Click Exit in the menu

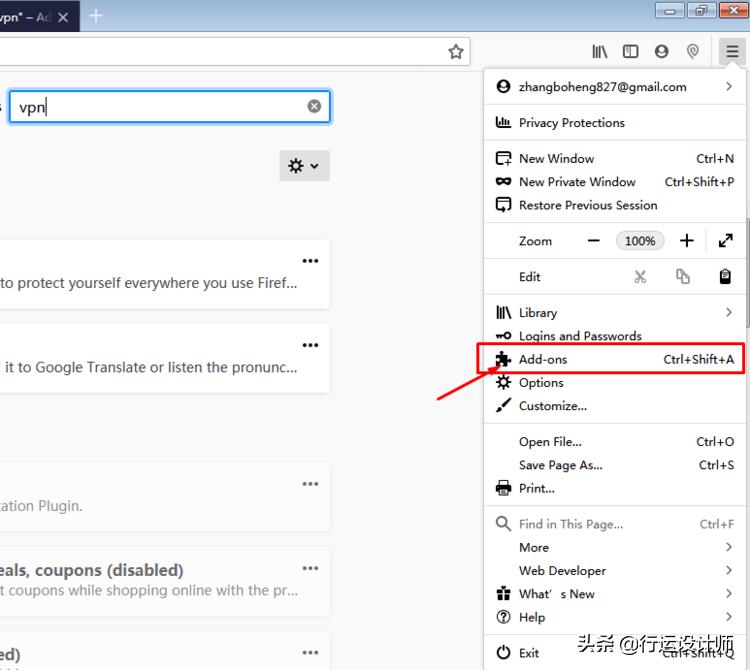(615, 653)
